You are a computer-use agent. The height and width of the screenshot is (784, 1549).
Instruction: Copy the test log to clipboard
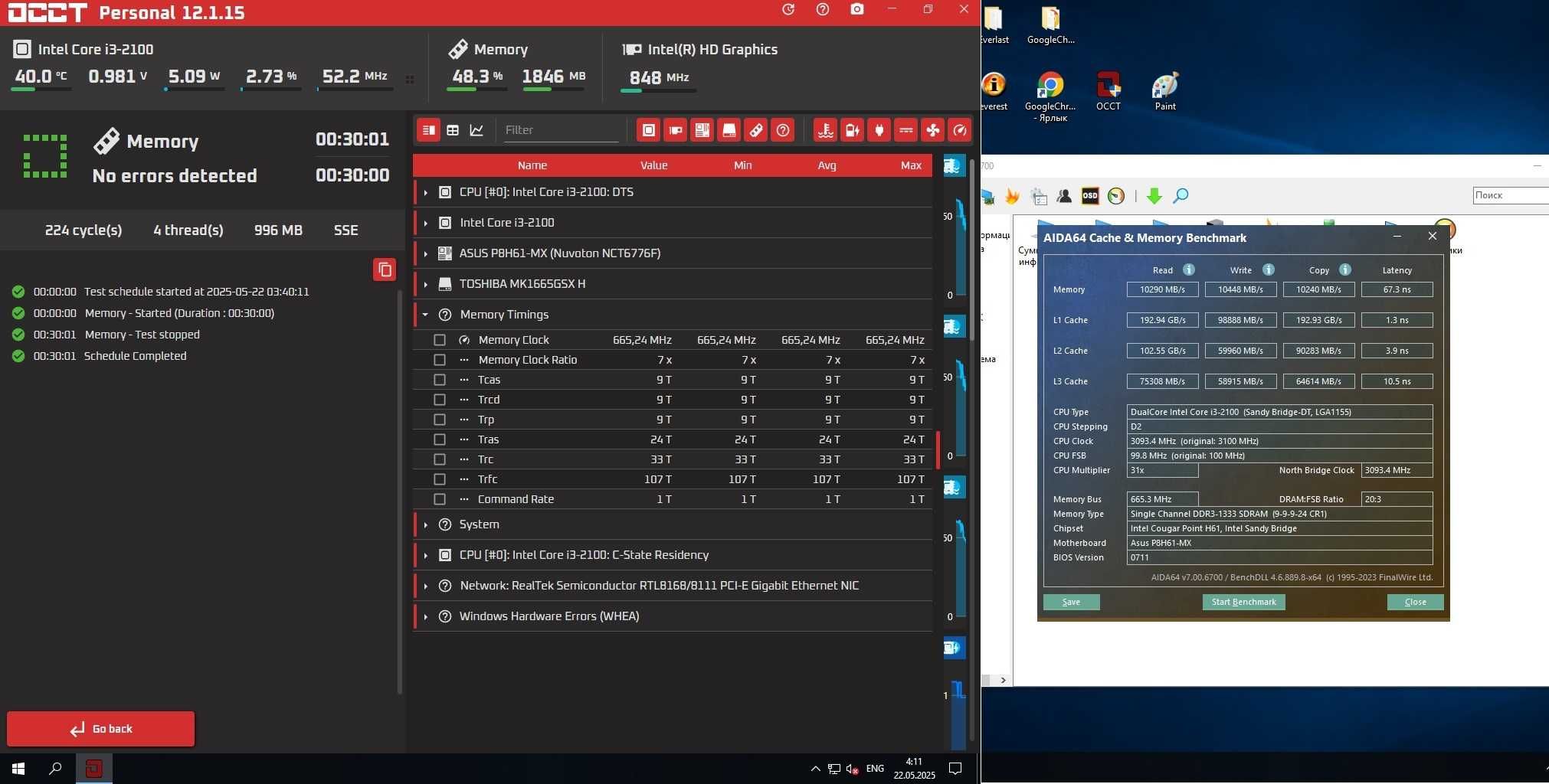pos(385,269)
